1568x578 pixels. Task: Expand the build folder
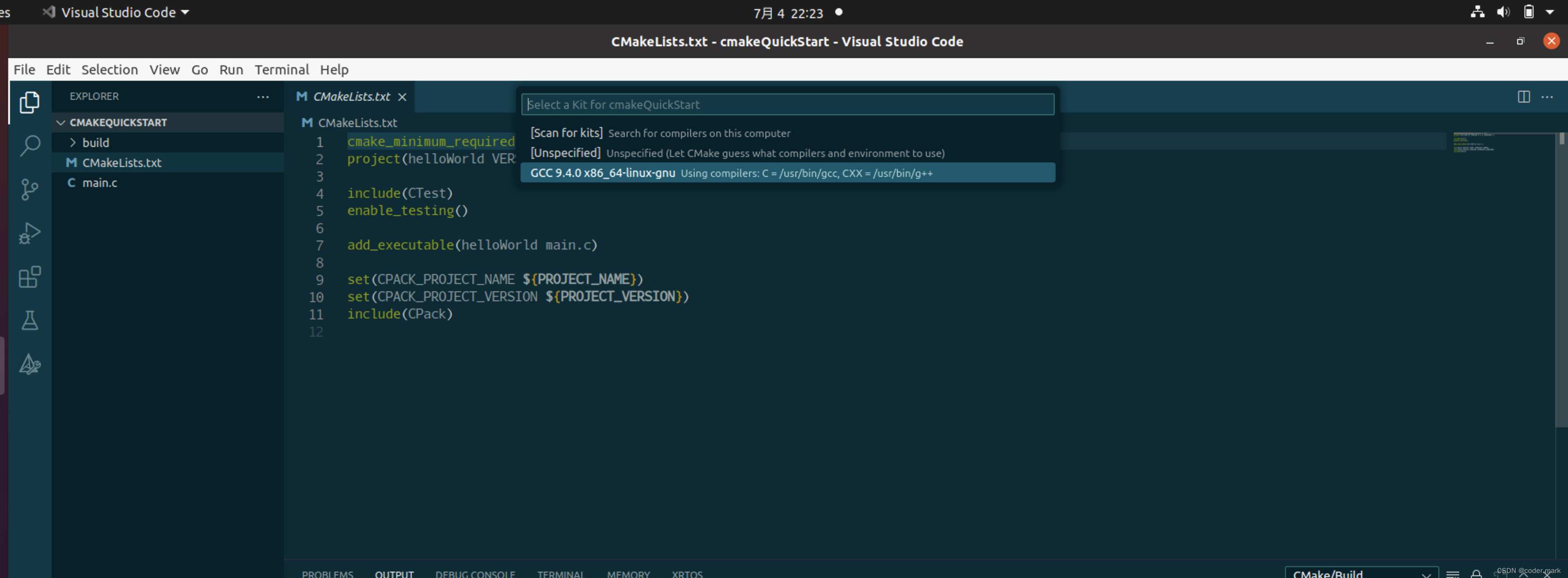point(96,142)
